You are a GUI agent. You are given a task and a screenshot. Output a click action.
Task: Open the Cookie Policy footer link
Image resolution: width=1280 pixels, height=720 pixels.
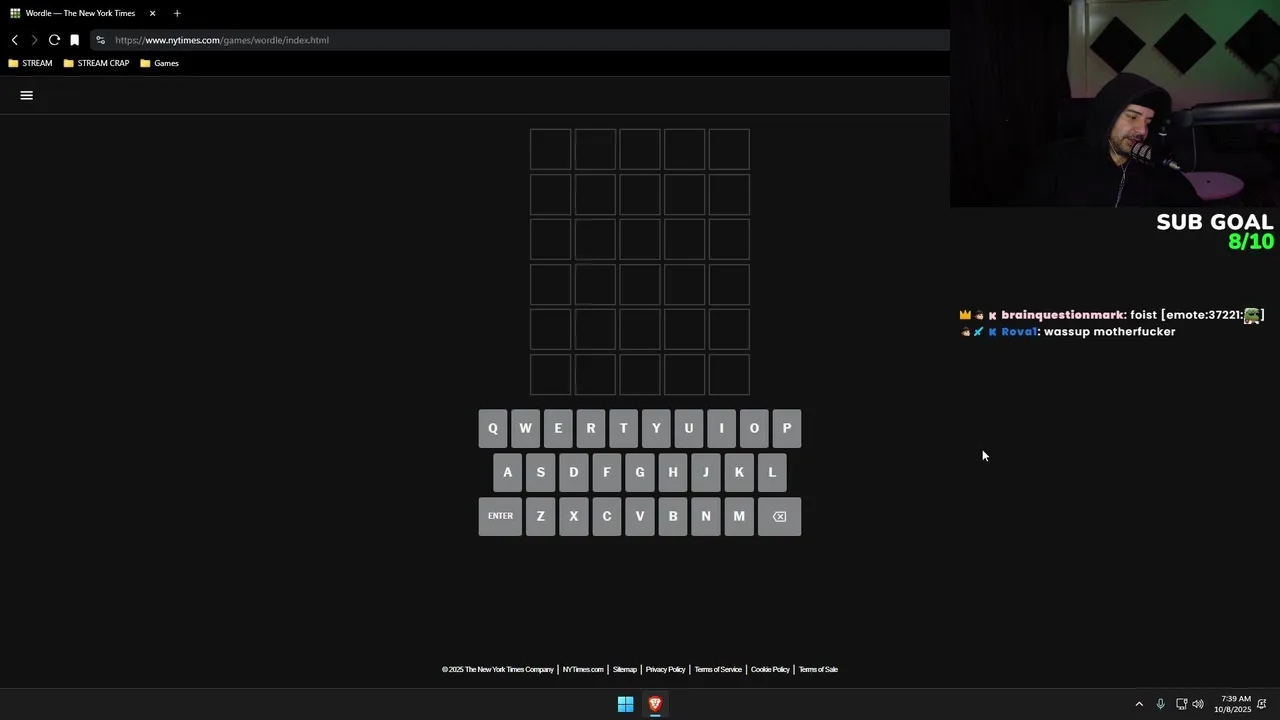tap(770, 669)
